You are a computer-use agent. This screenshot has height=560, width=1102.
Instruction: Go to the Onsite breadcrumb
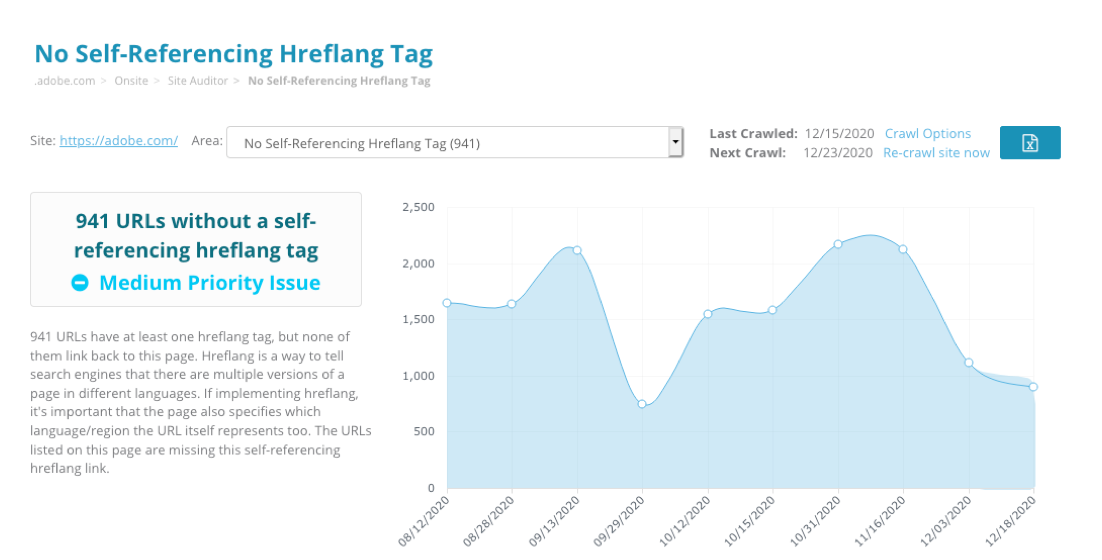pyautogui.click(x=131, y=81)
